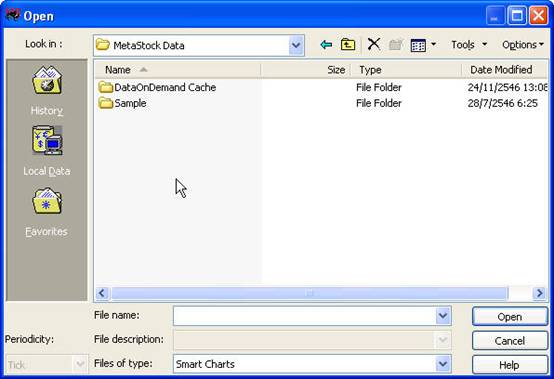The image size is (554, 379).
Task: Sort the list by Type column
Action: click(x=406, y=70)
